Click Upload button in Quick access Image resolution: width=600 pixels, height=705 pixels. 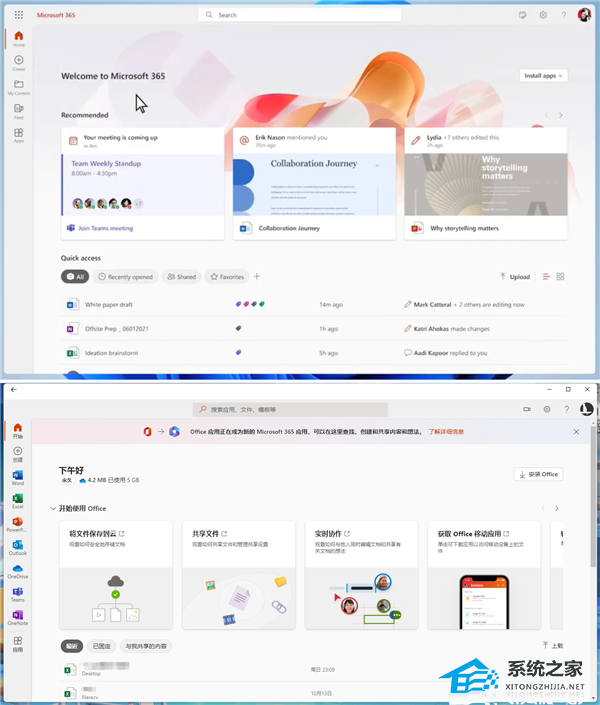515,277
